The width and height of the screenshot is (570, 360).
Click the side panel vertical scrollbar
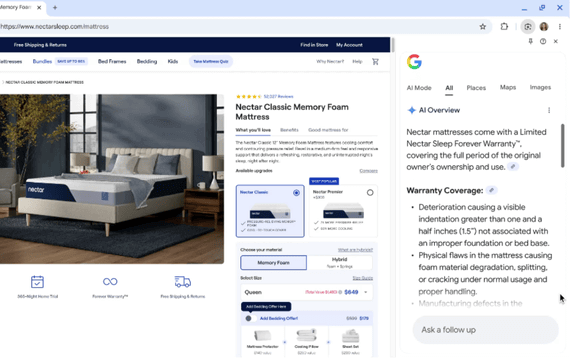(562, 145)
